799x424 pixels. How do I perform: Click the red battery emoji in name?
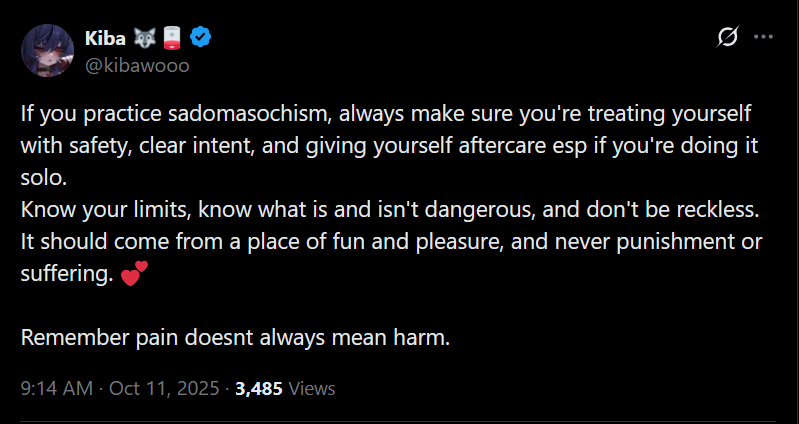pos(172,38)
